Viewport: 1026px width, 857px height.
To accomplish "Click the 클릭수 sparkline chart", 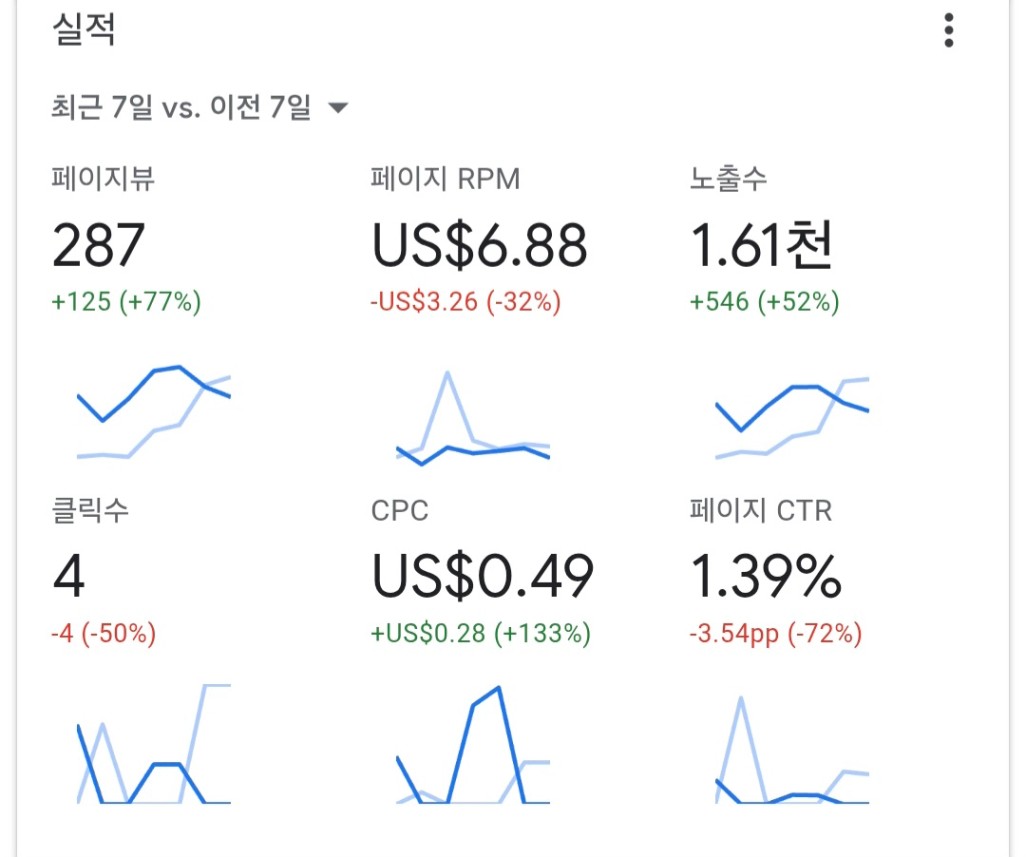I will [x=154, y=744].
